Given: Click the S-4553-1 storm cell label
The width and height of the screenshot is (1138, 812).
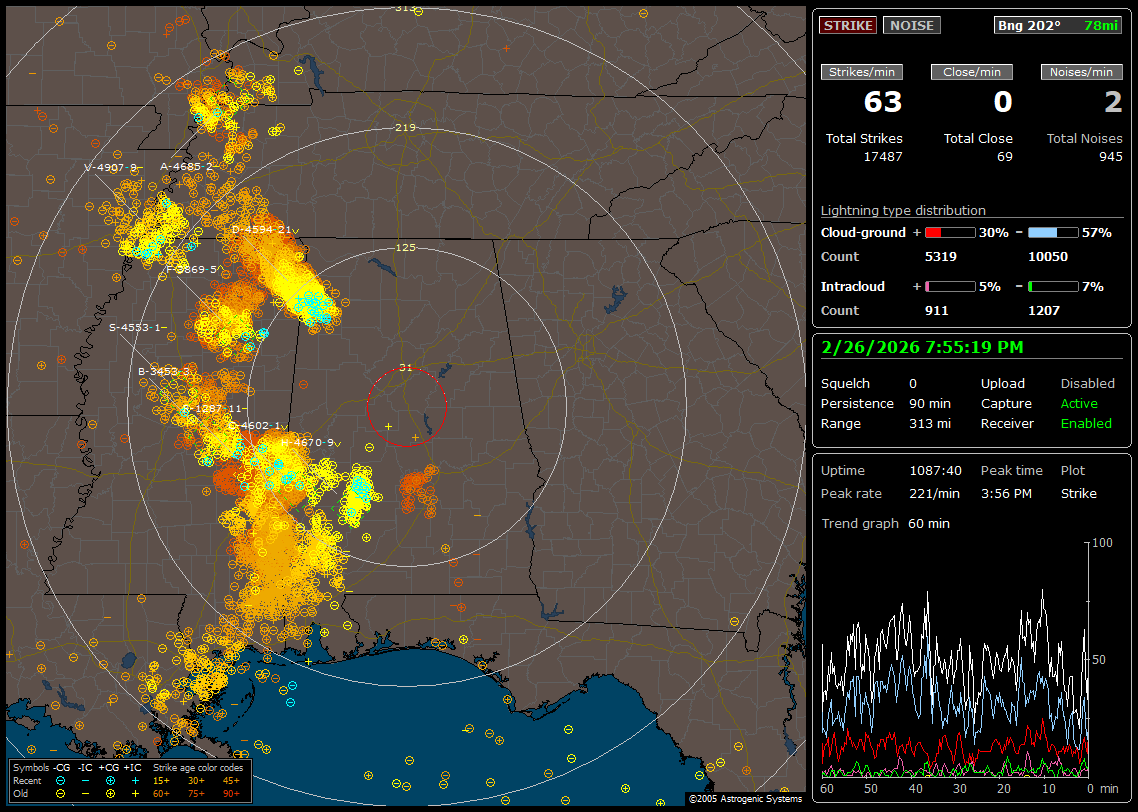Looking at the screenshot, I should 137,327.
